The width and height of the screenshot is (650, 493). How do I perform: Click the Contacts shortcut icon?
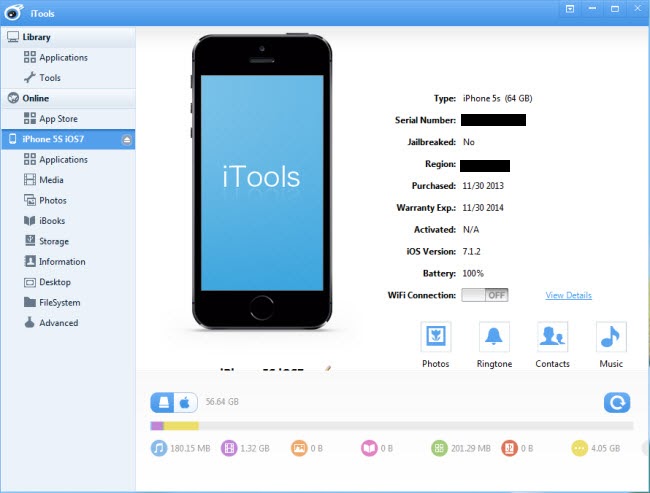point(553,337)
